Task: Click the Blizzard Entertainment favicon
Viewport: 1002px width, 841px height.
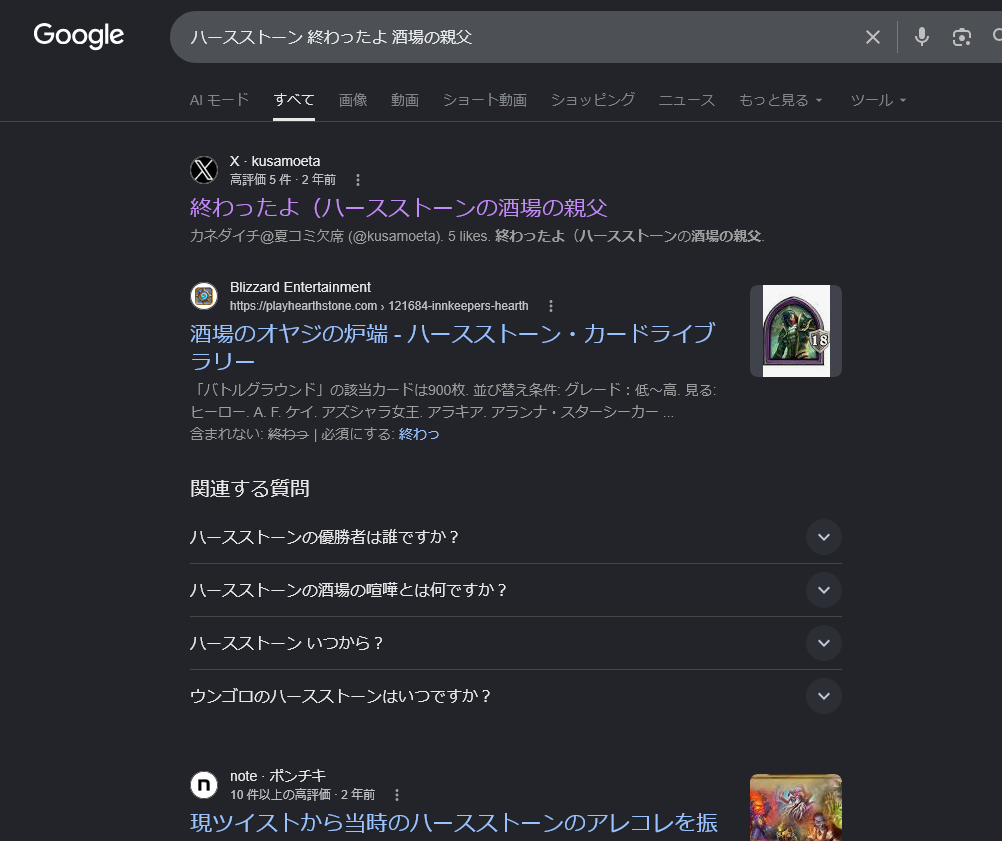Action: pyautogui.click(x=204, y=296)
